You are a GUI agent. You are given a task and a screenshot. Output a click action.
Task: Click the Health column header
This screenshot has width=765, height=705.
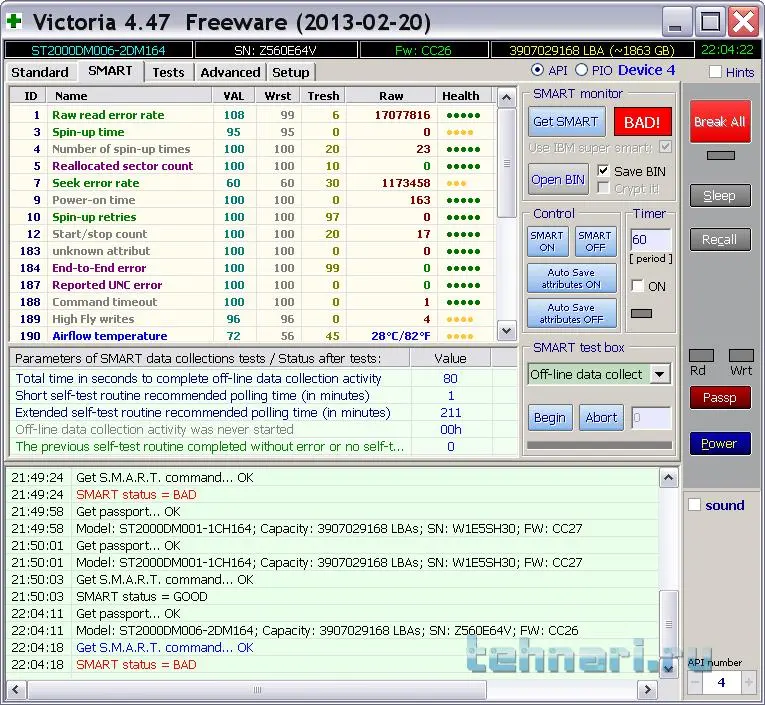point(461,96)
